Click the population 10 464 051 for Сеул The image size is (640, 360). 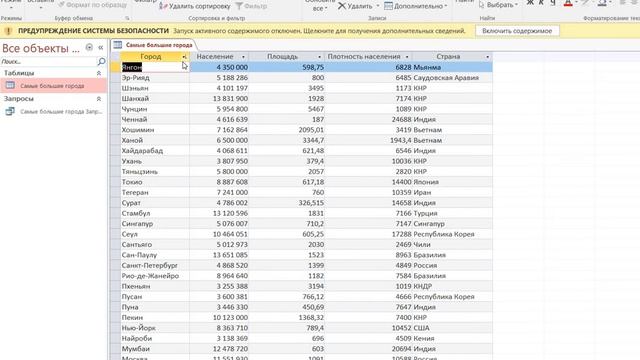(x=219, y=234)
